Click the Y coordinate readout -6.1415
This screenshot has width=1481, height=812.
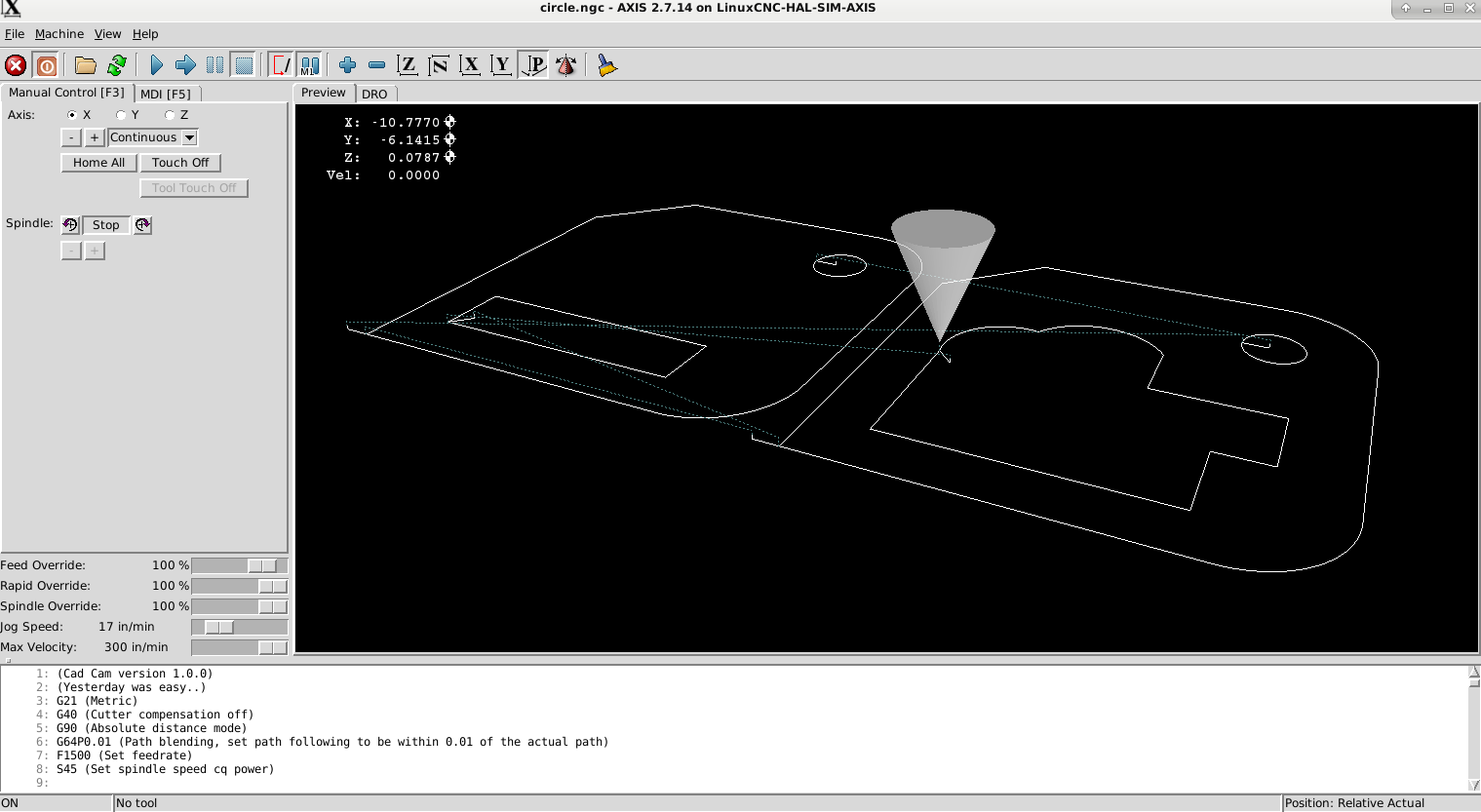point(409,140)
